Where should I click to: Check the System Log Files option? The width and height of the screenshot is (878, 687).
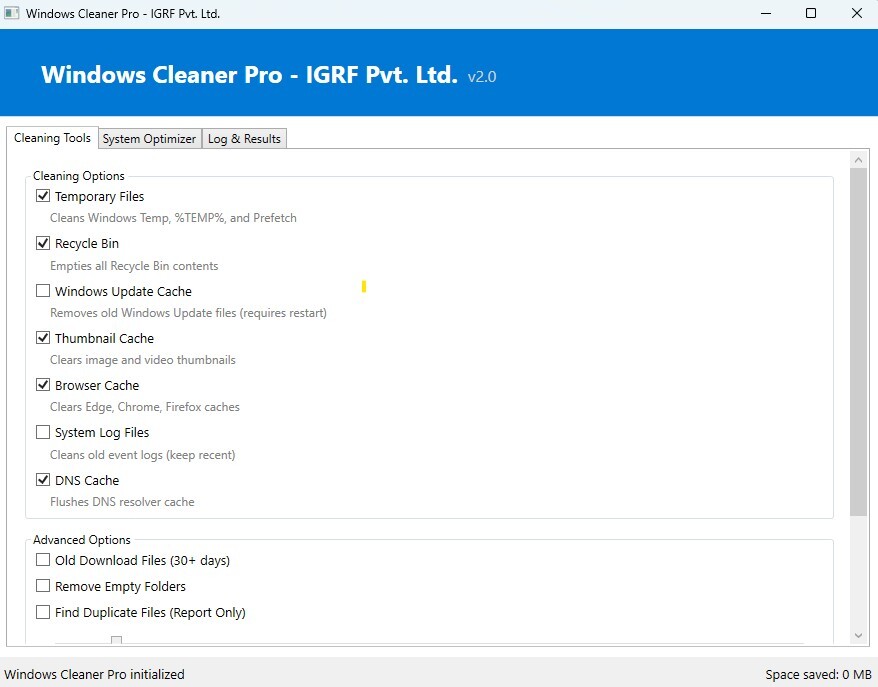(x=43, y=432)
